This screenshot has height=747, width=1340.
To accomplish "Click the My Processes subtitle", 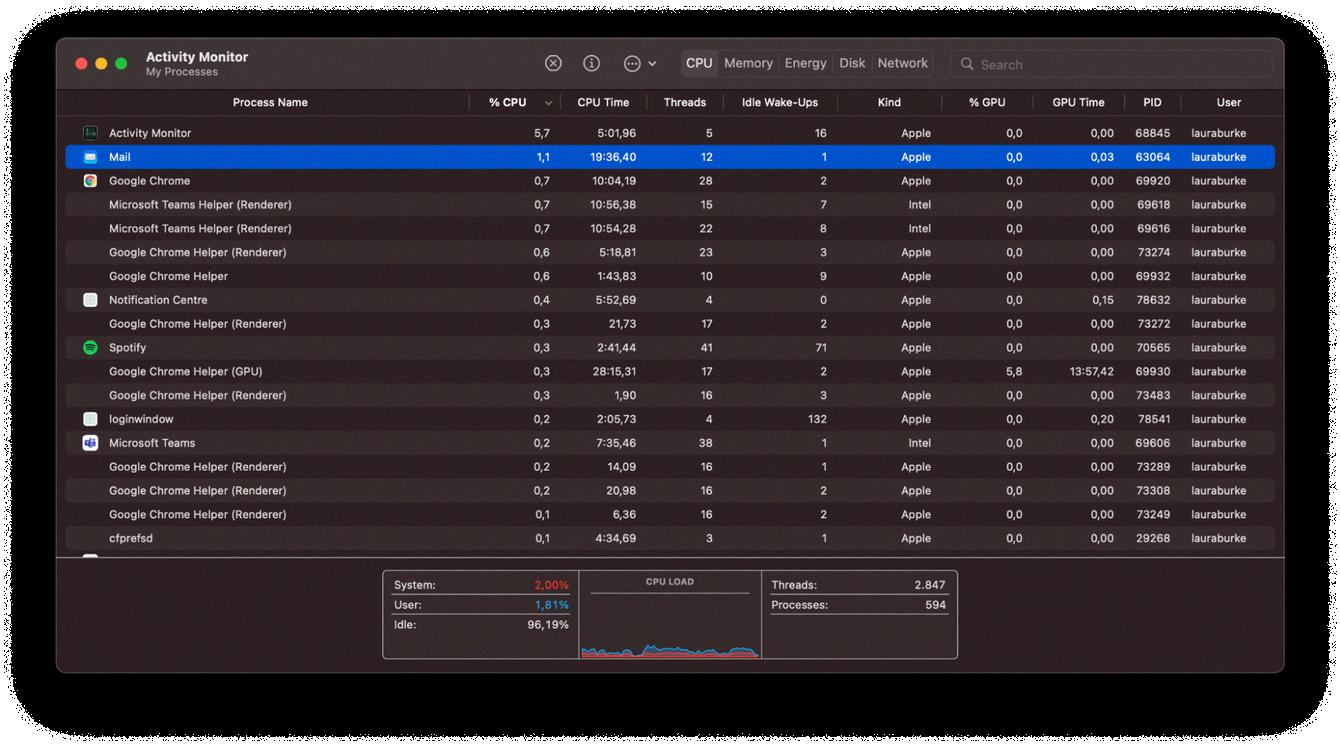I will (x=182, y=72).
